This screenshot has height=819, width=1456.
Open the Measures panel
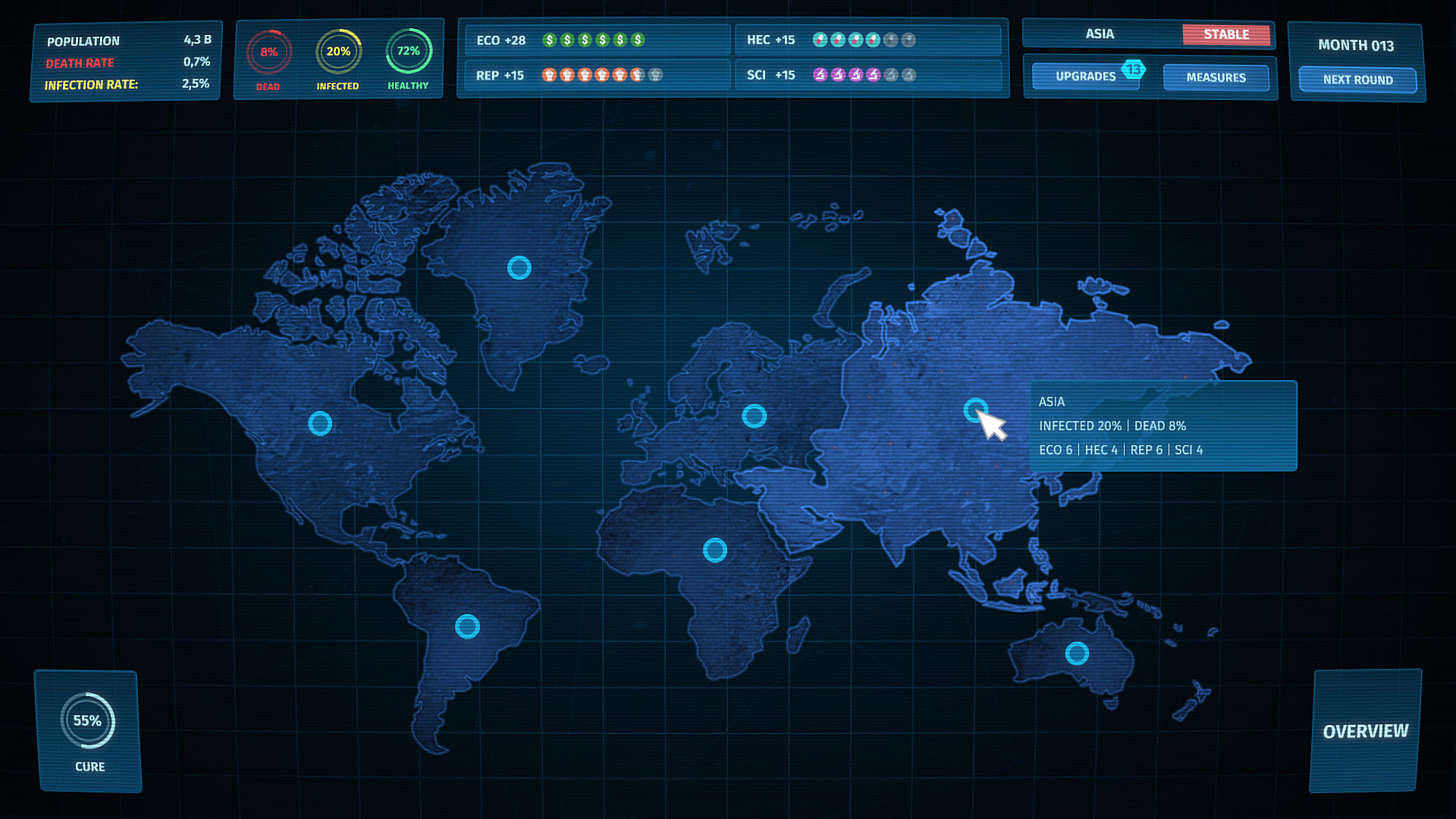pyautogui.click(x=1216, y=77)
